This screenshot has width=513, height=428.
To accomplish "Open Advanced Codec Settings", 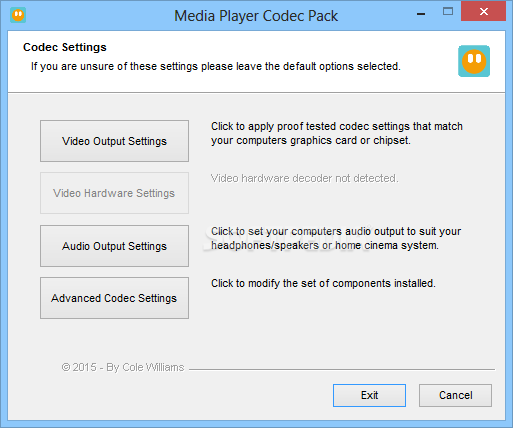I will pyautogui.click(x=114, y=298).
